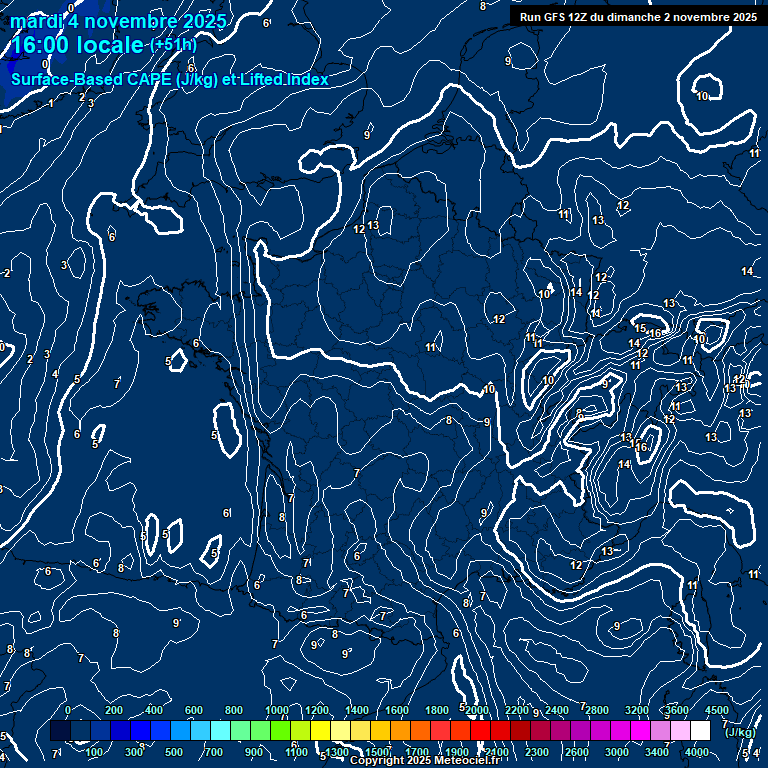Click the "1600" legend value

click(397, 710)
